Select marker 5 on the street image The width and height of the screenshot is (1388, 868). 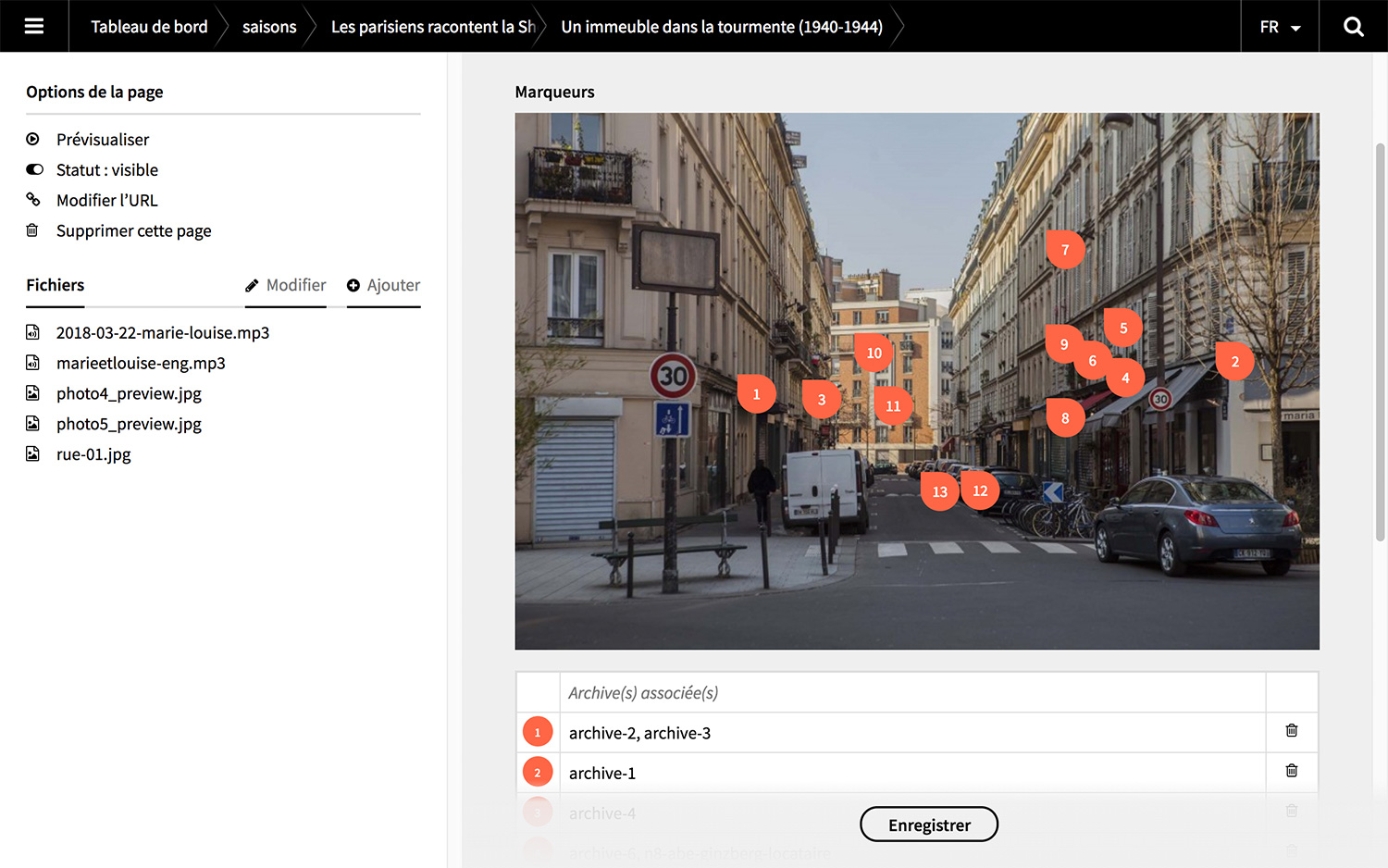(x=1123, y=328)
